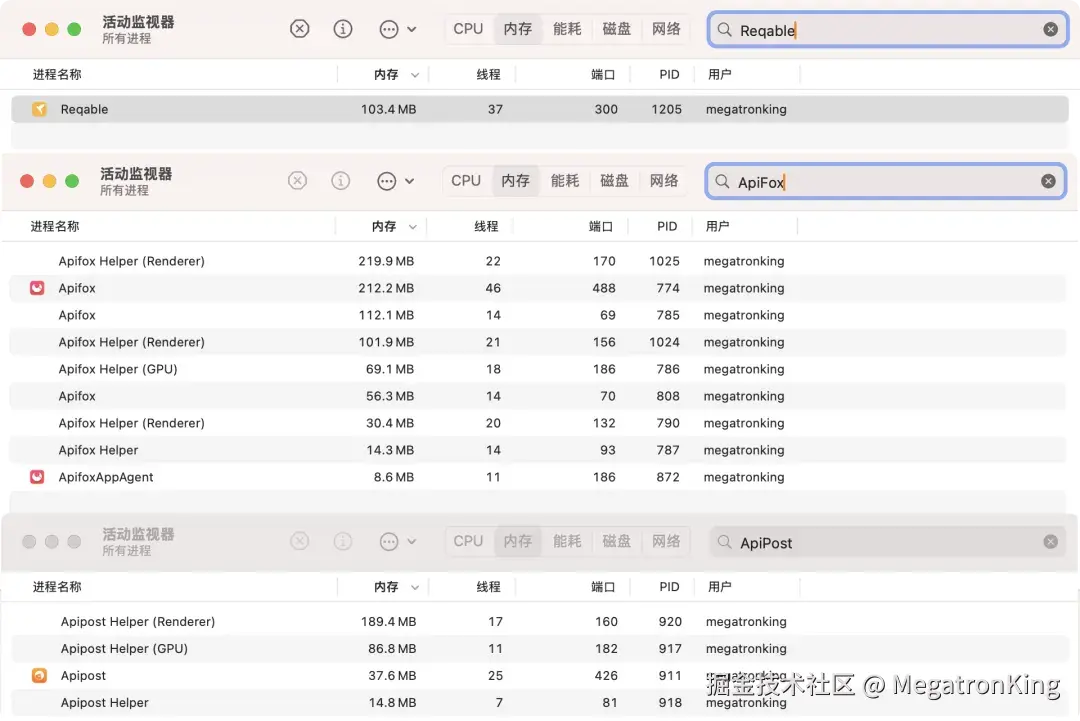Stop process icon in ApiPost window

pyautogui.click(x=300, y=541)
